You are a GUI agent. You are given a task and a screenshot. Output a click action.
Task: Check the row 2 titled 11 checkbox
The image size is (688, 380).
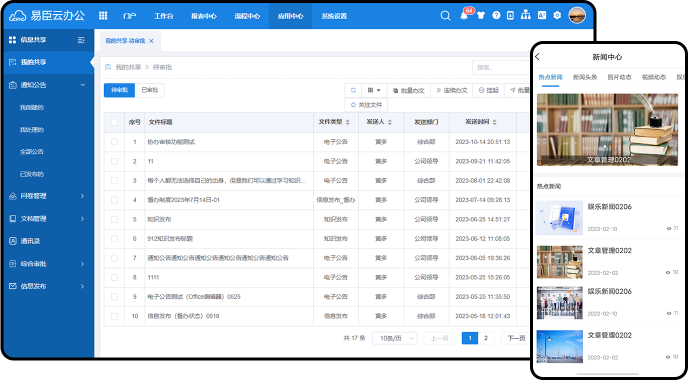click(115, 161)
